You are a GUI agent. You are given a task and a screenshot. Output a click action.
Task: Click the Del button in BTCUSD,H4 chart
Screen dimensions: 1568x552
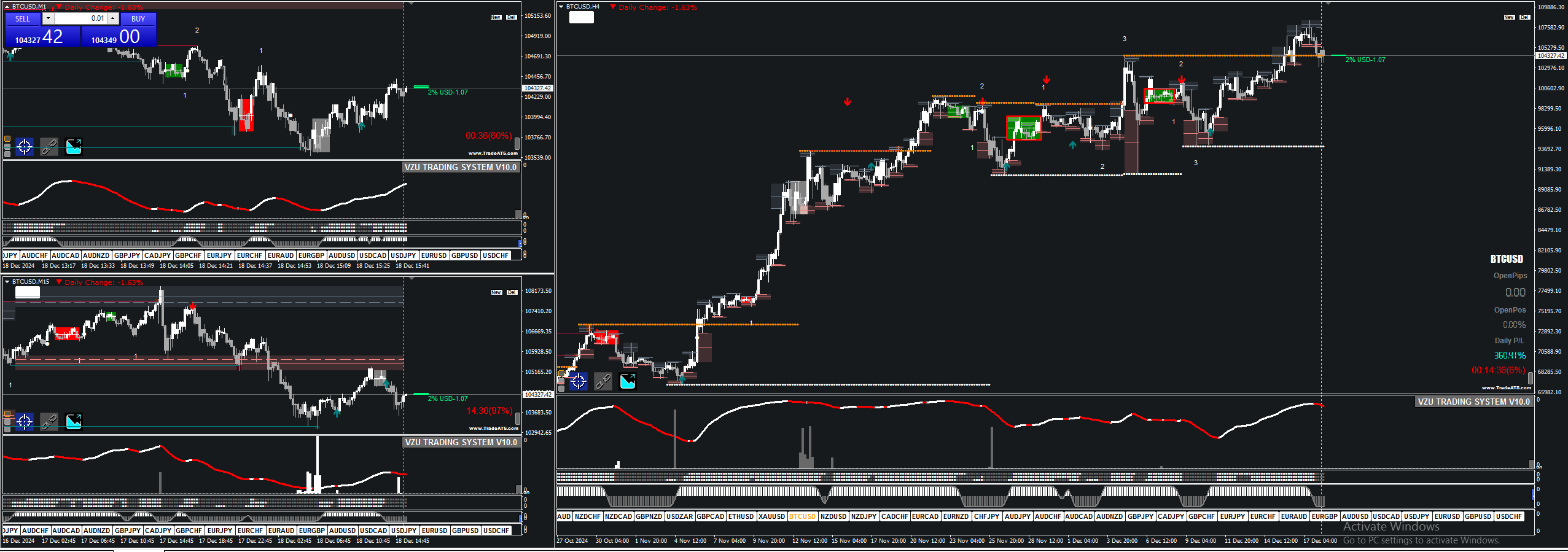[x=1525, y=17]
